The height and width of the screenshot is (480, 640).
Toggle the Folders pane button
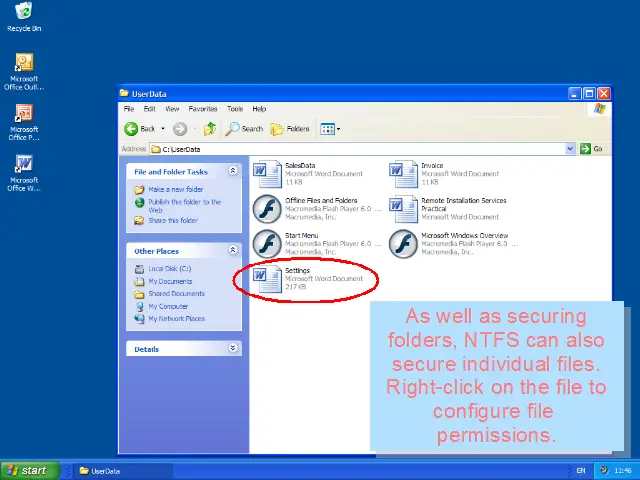click(x=291, y=129)
